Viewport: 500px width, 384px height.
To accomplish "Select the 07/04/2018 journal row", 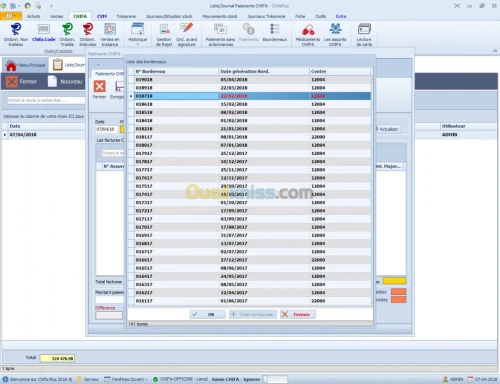I will click(x=44, y=135).
